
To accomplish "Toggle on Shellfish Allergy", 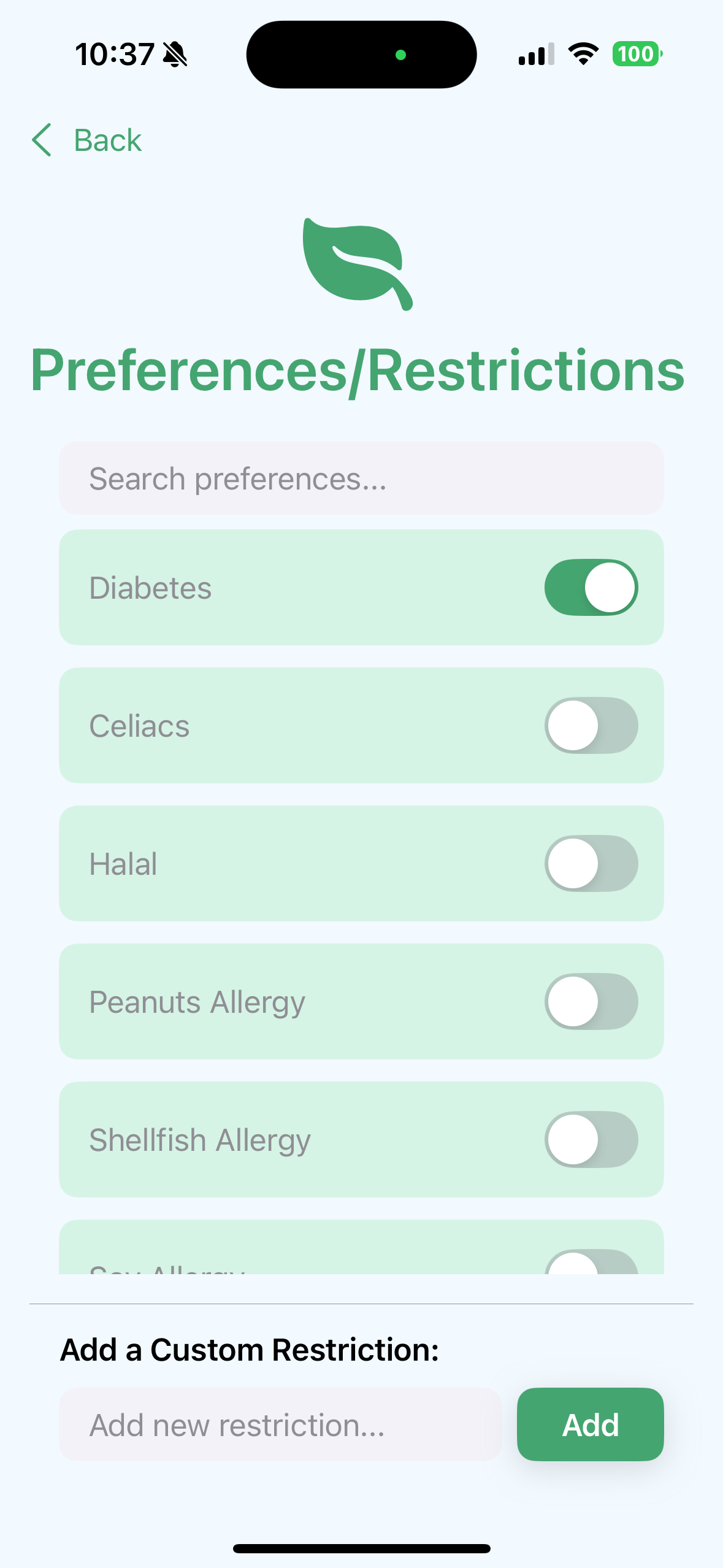I will click(x=591, y=1139).
